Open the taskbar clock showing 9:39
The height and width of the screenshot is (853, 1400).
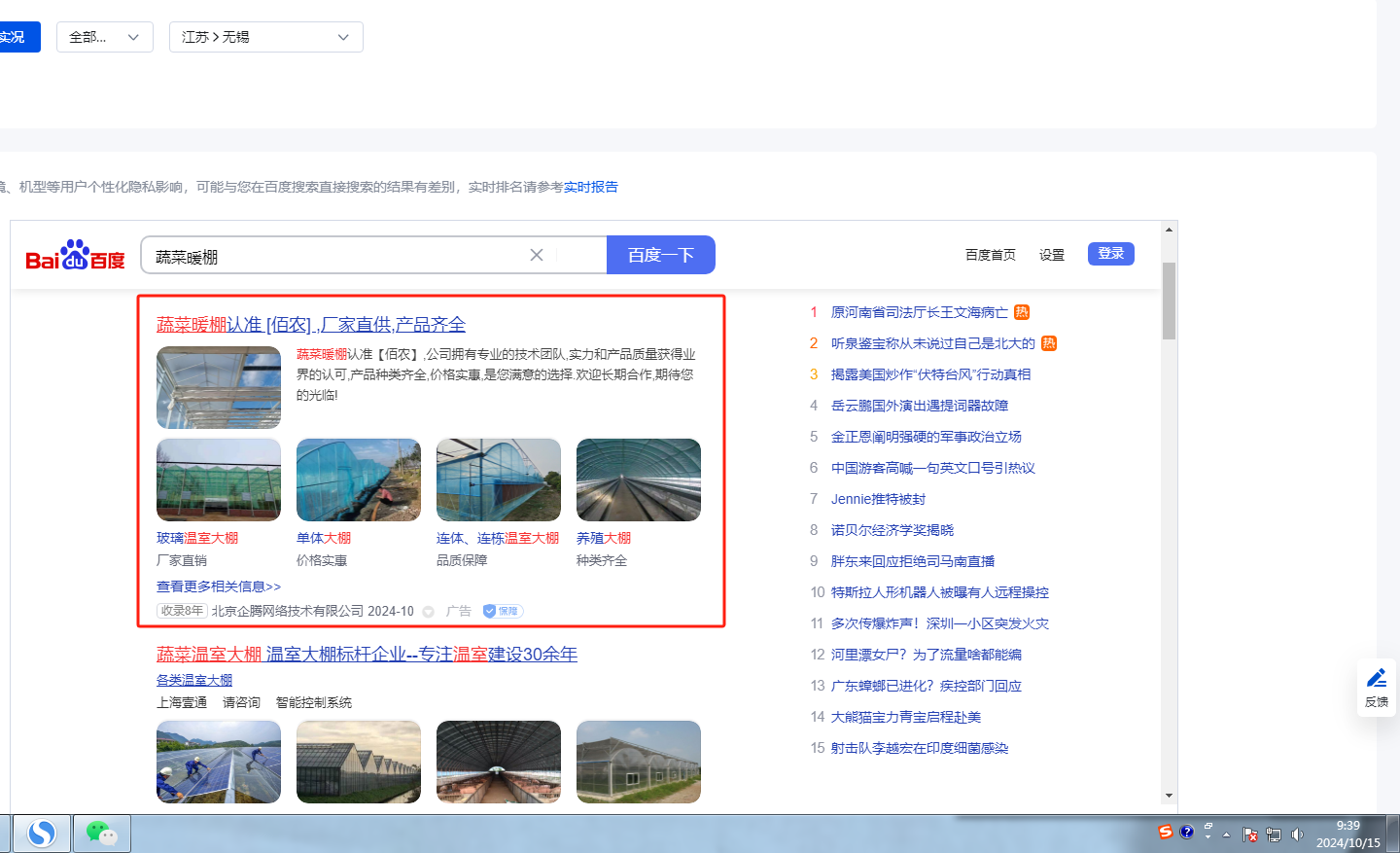1348,834
